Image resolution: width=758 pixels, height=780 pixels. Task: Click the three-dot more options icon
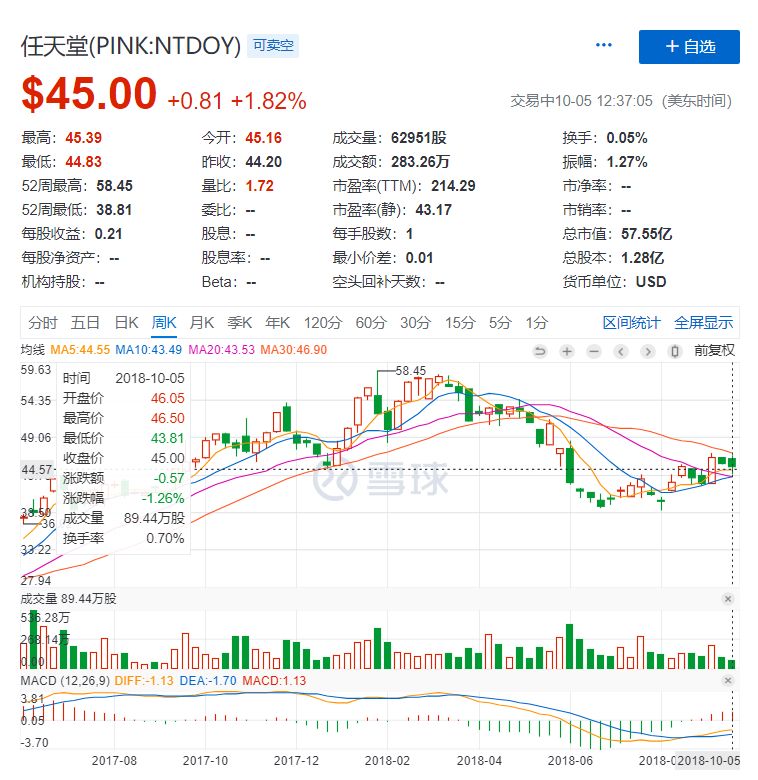coord(603,45)
